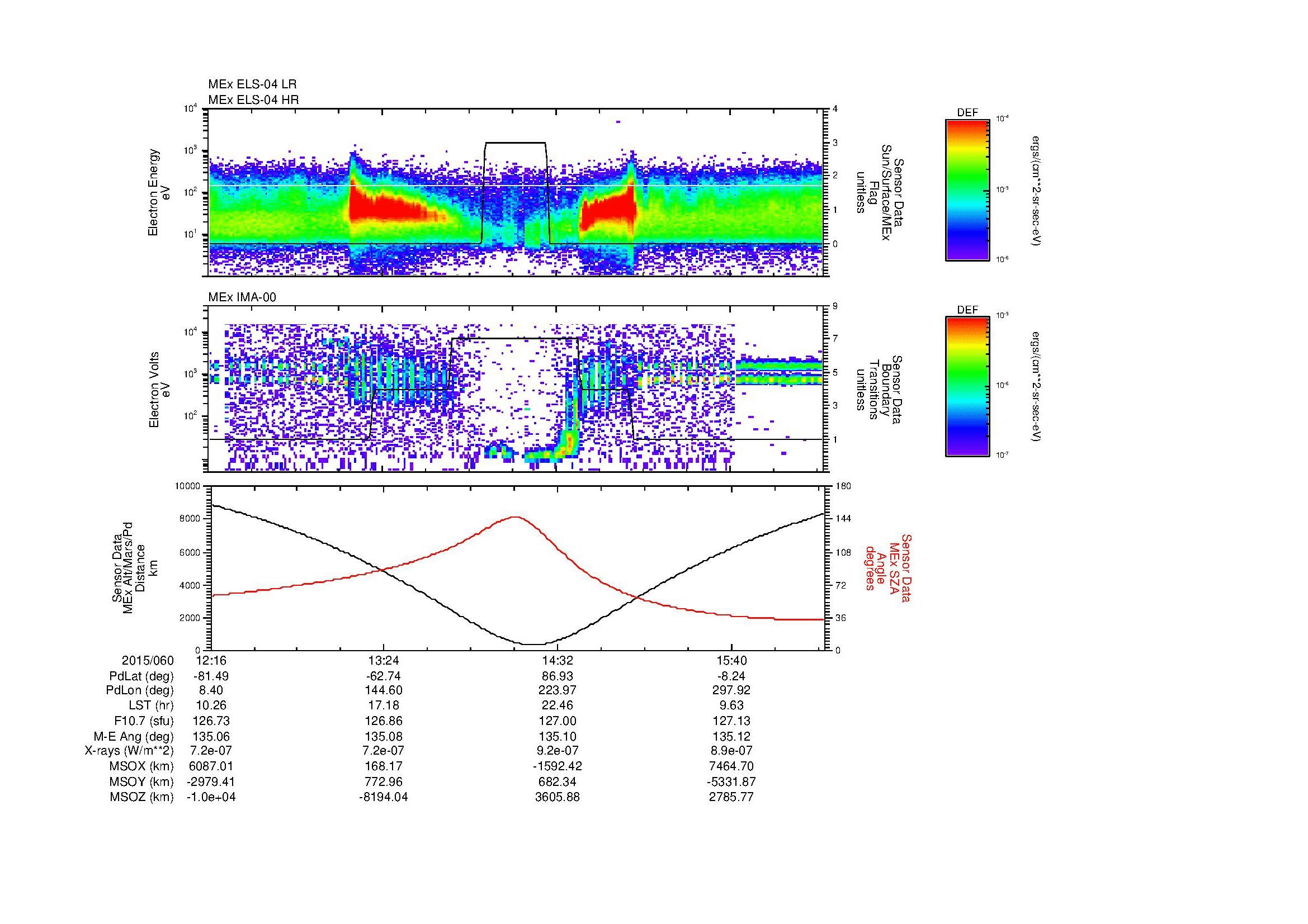The height and width of the screenshot is (924, 1308).
Task: Click the LST value '22.46'
Action: (558, 706)
